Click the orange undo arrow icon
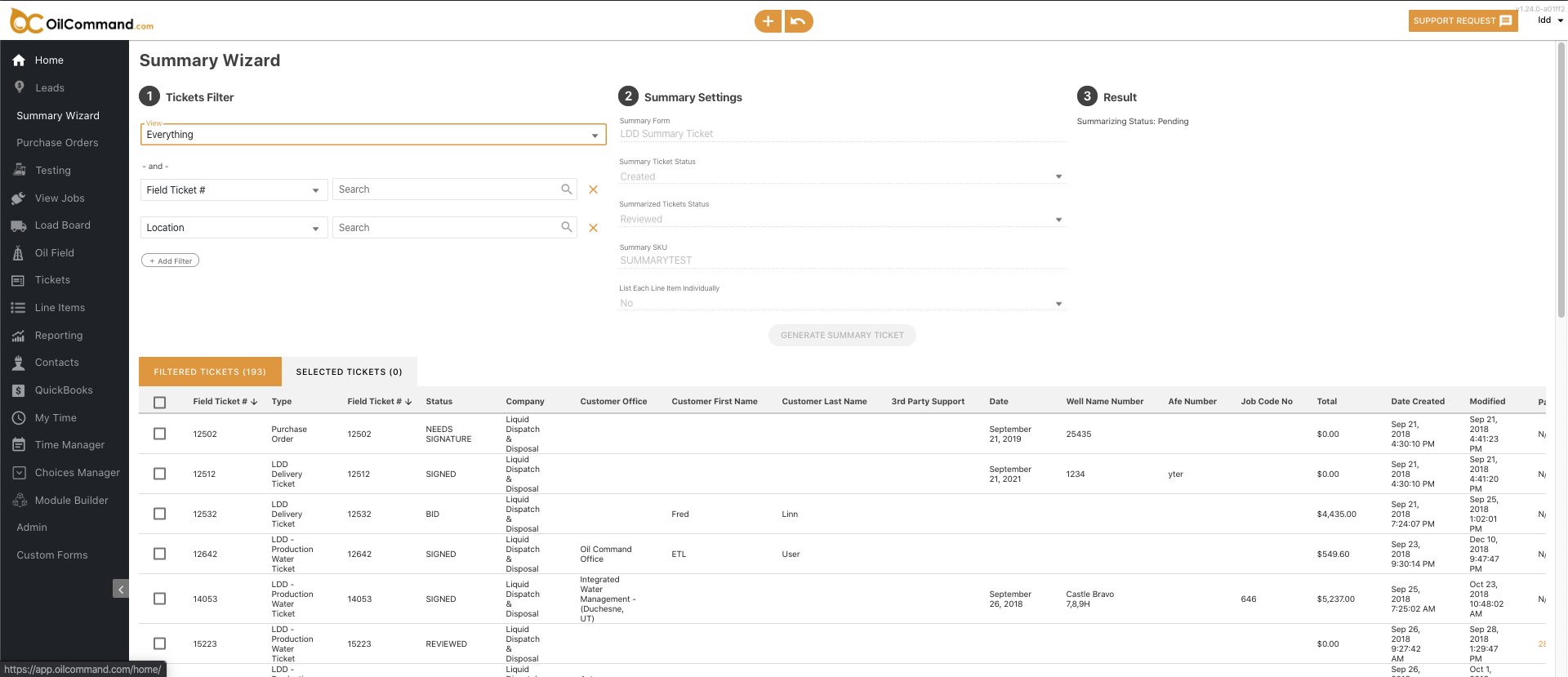 click(799, 21)
